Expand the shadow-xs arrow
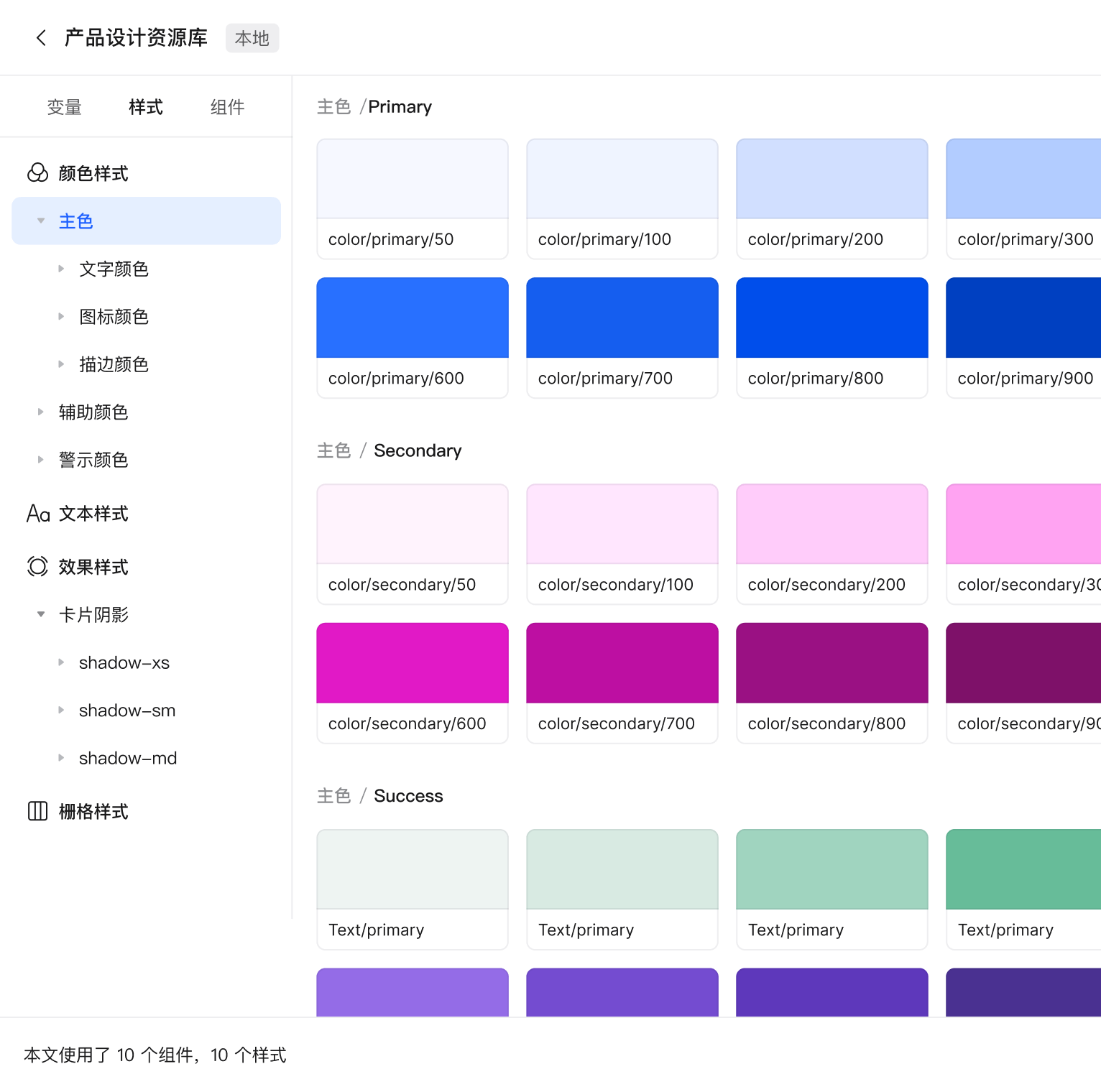Screen dimensions: 1101x1092 [x=61, y=662]
